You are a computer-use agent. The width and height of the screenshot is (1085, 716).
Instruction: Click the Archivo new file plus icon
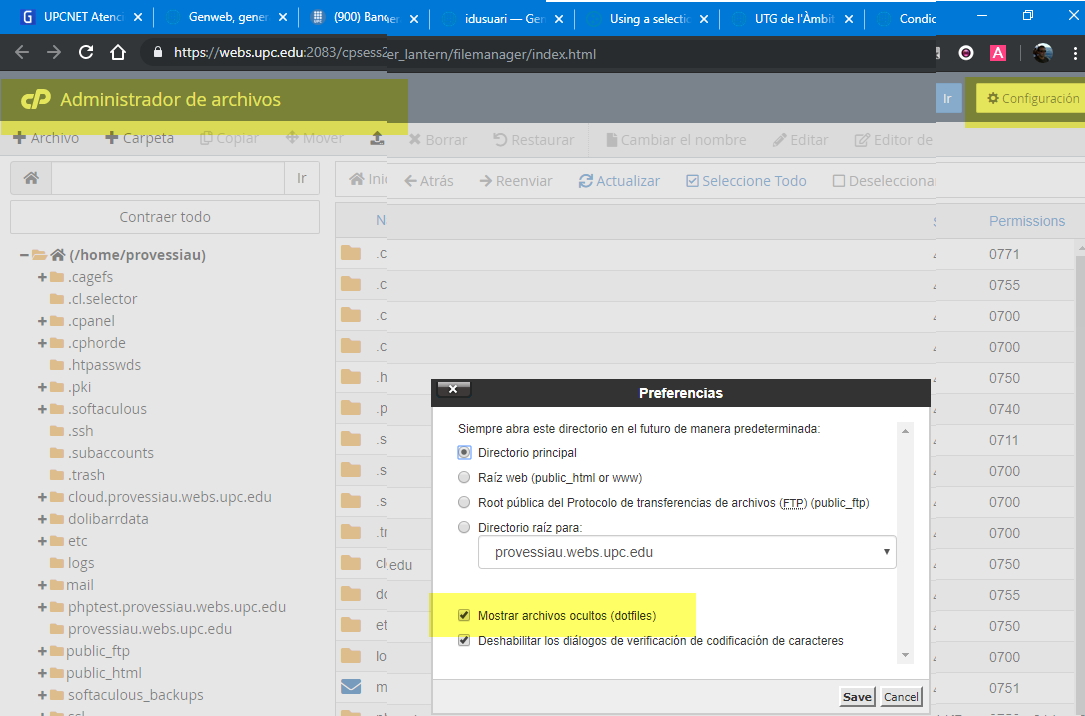[x=19, y=138]
